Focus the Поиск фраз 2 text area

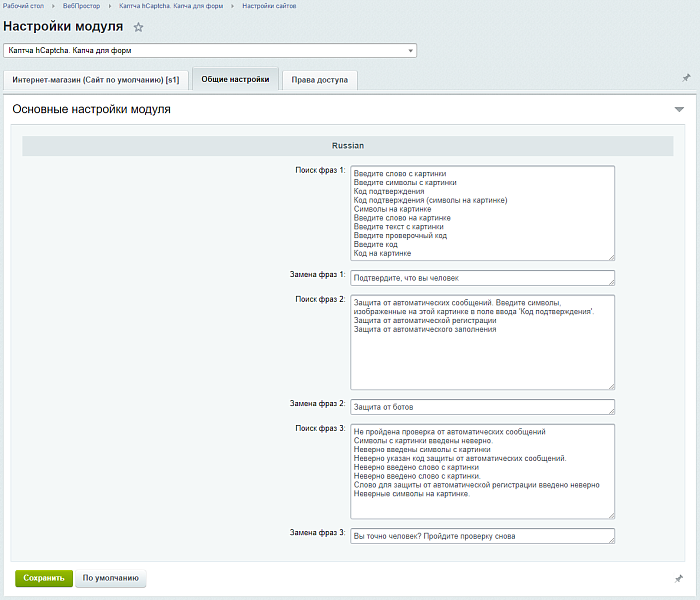tap(482, 341)
